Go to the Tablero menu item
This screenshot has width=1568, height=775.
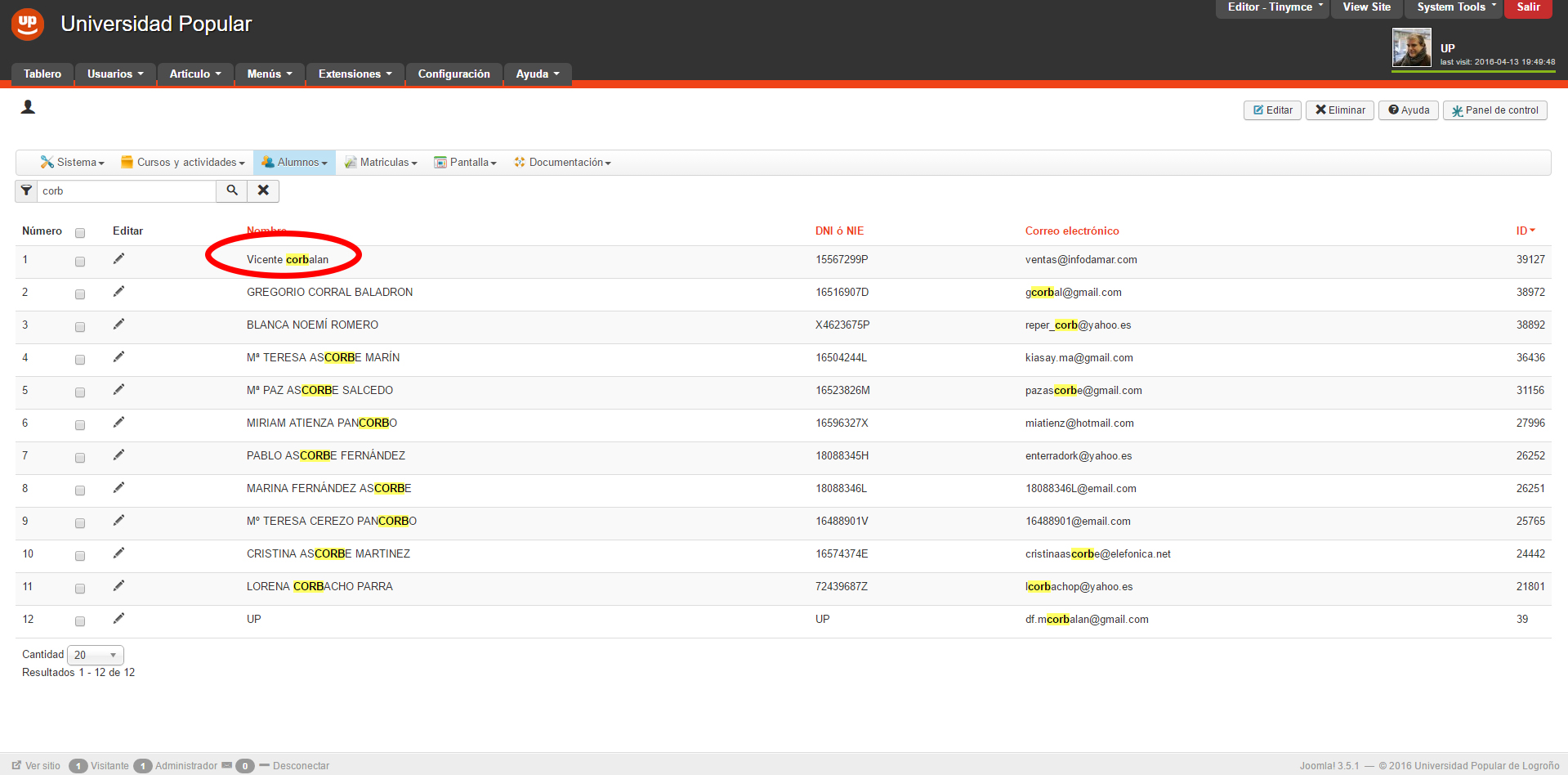tap(42, 74)
